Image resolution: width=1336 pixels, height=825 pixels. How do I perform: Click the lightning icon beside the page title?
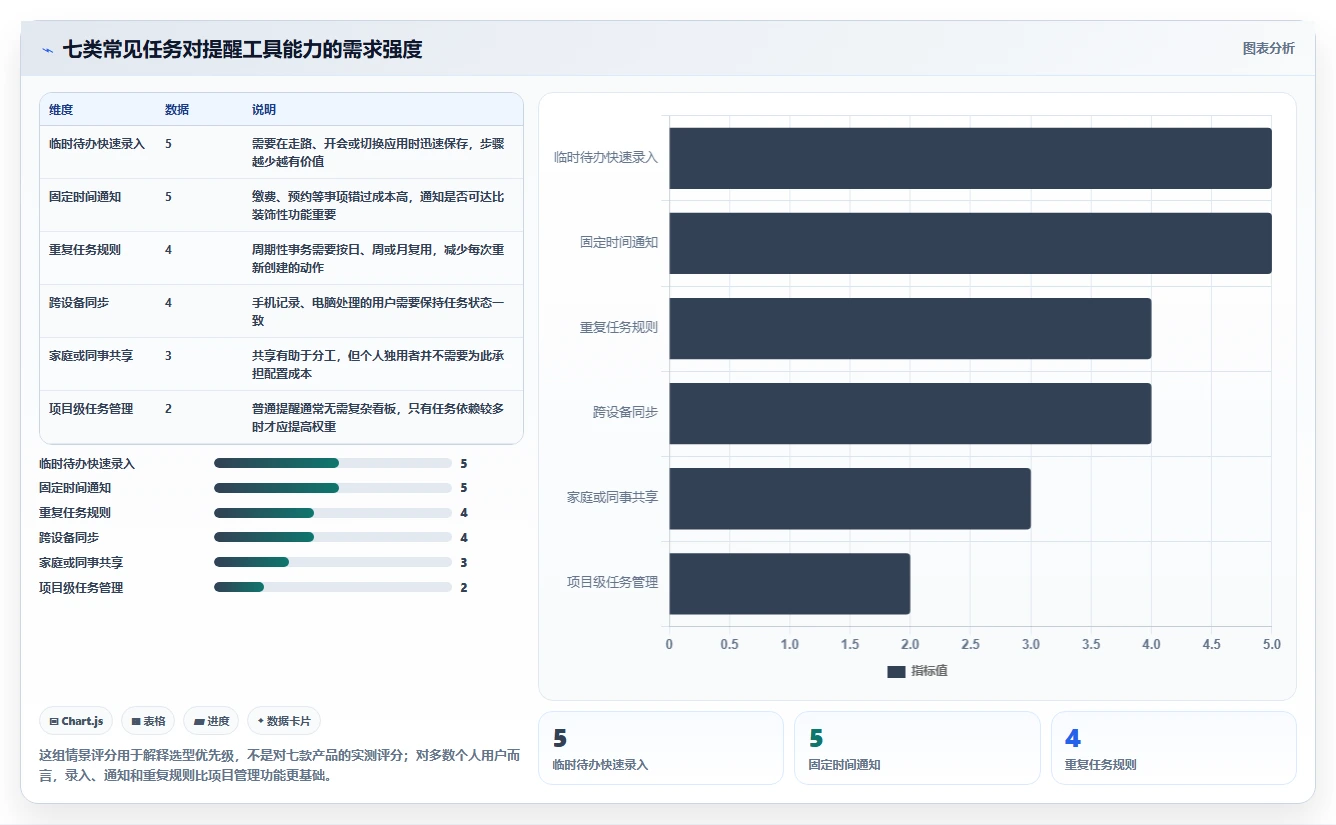pyautogui.click(x=47, y=49)
